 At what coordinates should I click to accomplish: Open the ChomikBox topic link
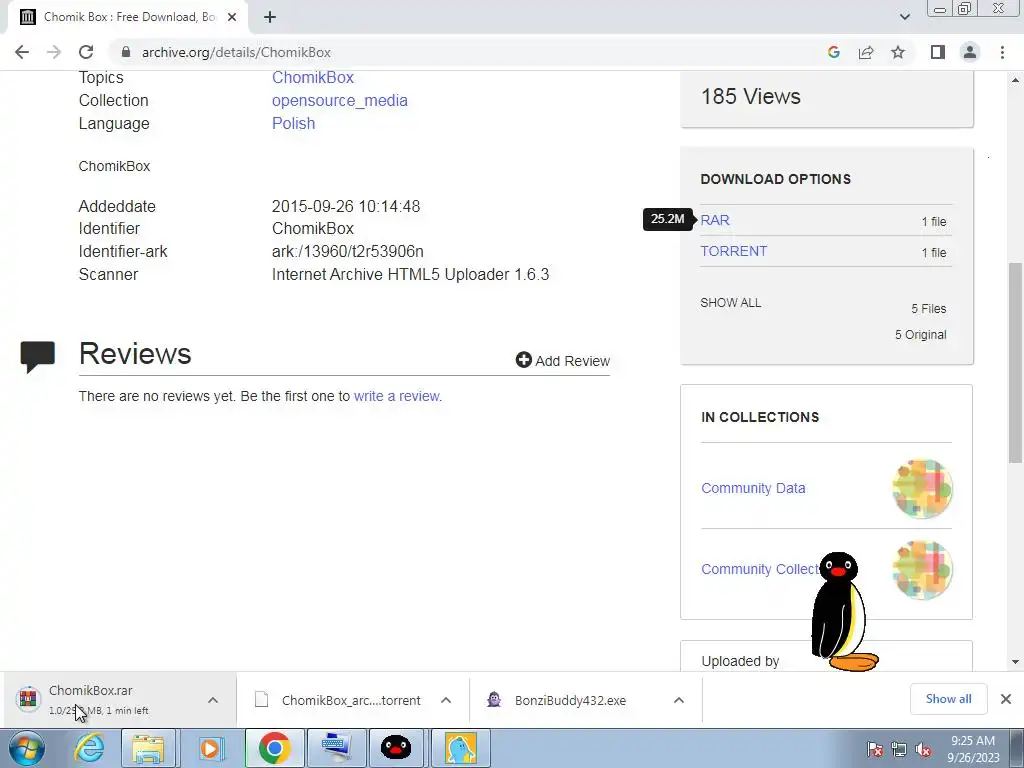click(313, 77)
